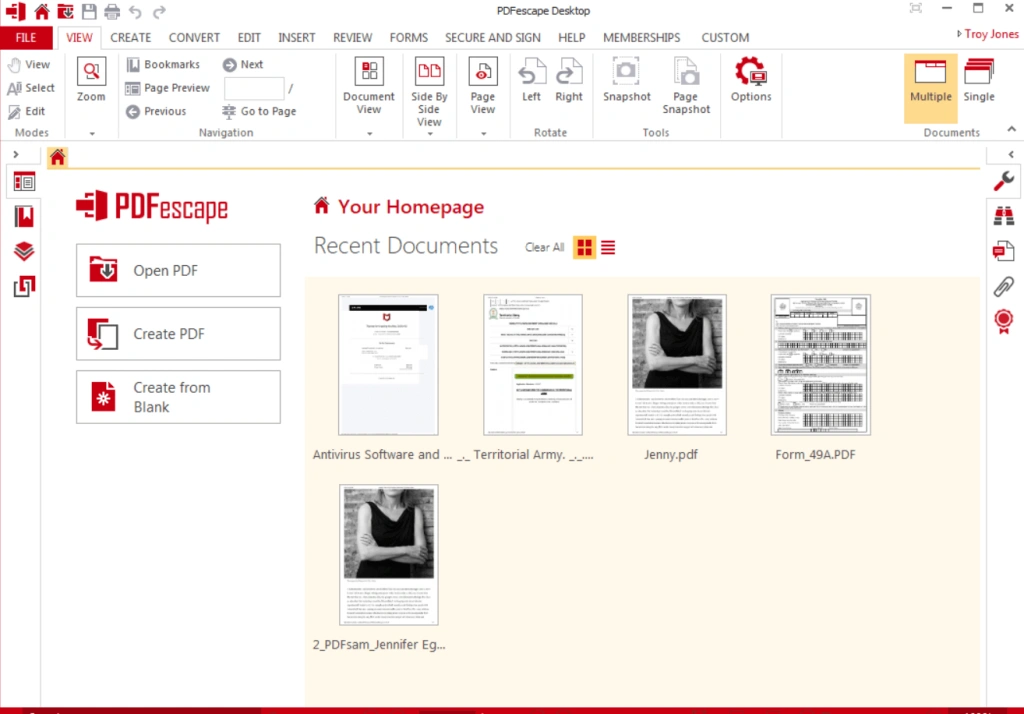
Task: Click the Open PDF icon in title bar
Action: pos(65,11)
